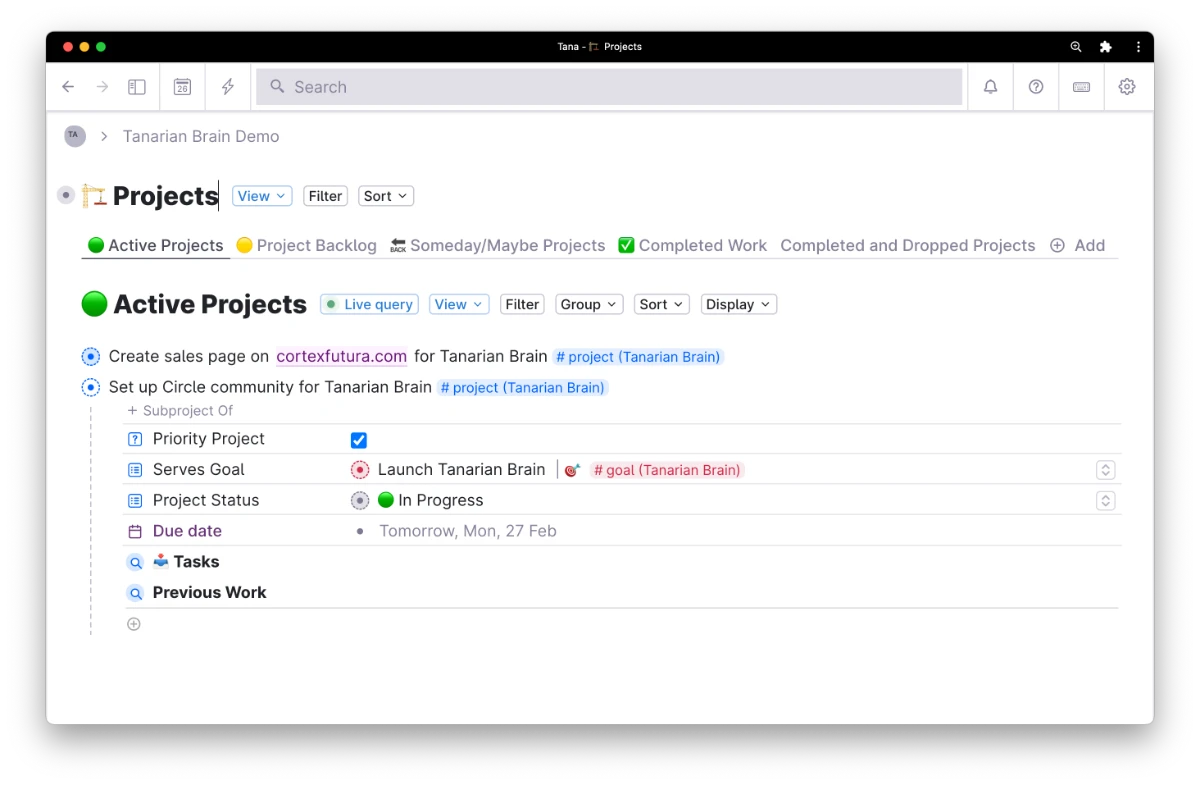The width and height of the screenshot is (1200, 785).
Task: Click the Priority Project field icon
Action: pyautogui.click(x=135, y=439)
